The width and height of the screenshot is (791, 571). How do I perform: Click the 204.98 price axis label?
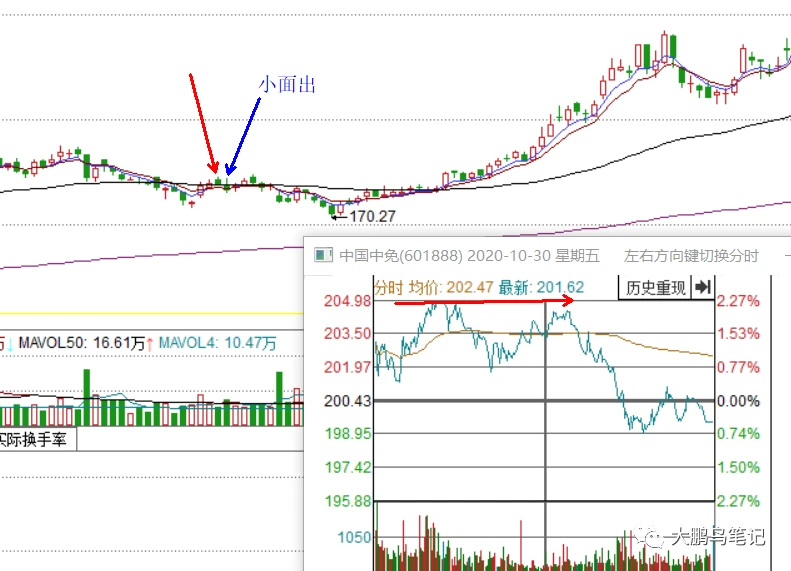[x=347, y=301]
